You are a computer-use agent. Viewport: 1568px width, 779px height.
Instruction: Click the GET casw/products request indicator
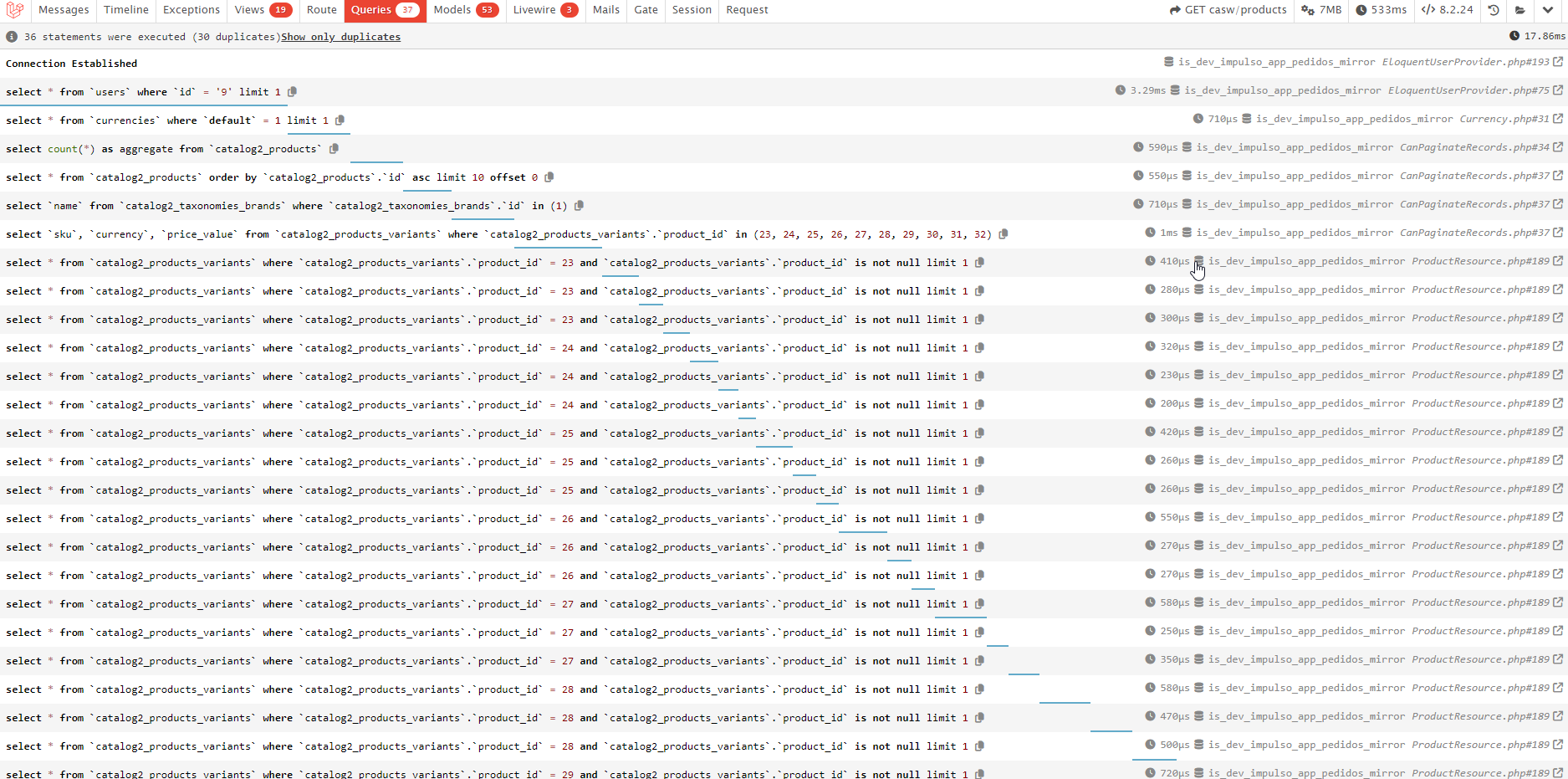pyautogui.click(x=1228, y=10)
